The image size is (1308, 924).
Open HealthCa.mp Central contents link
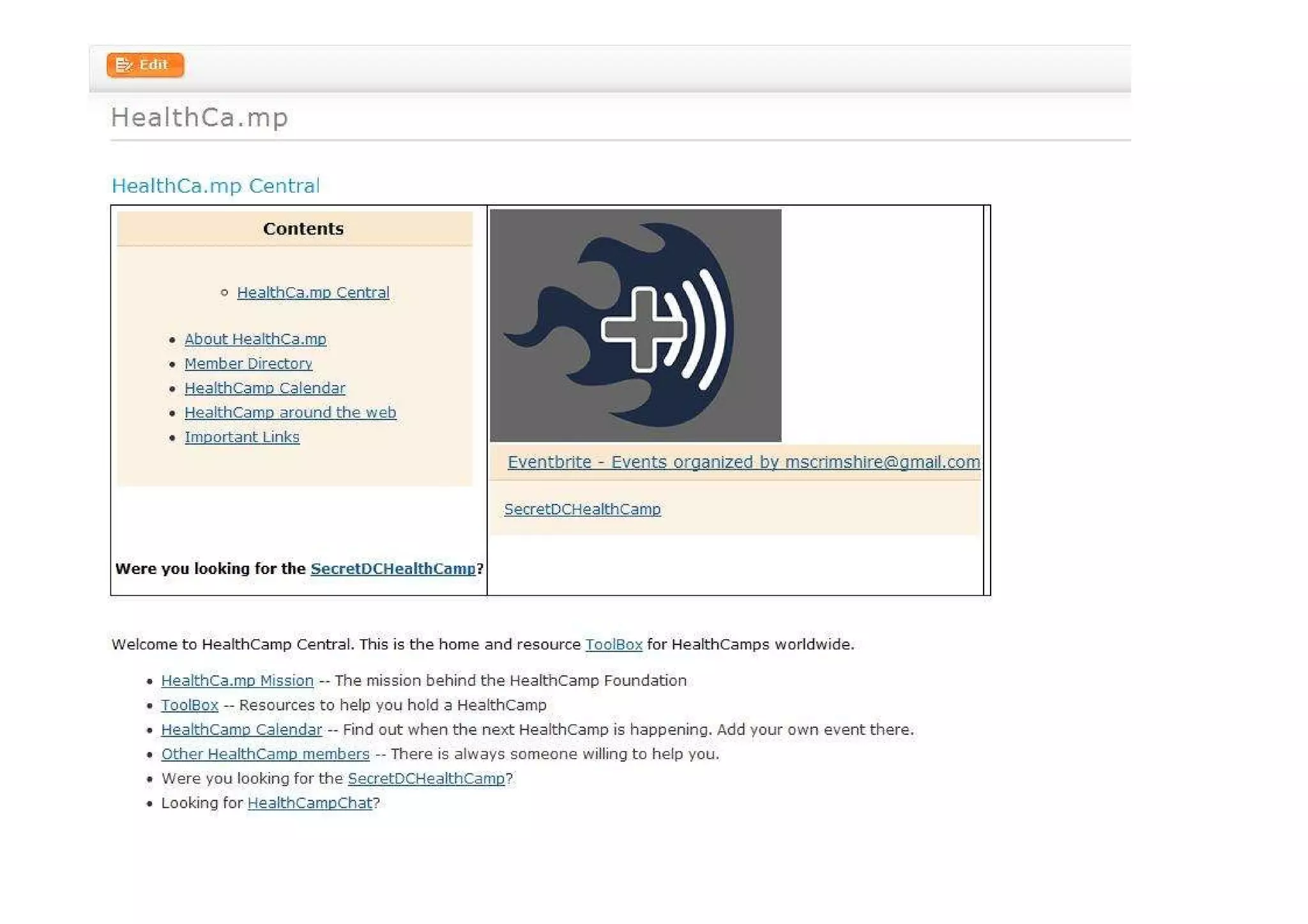(313, 292)
